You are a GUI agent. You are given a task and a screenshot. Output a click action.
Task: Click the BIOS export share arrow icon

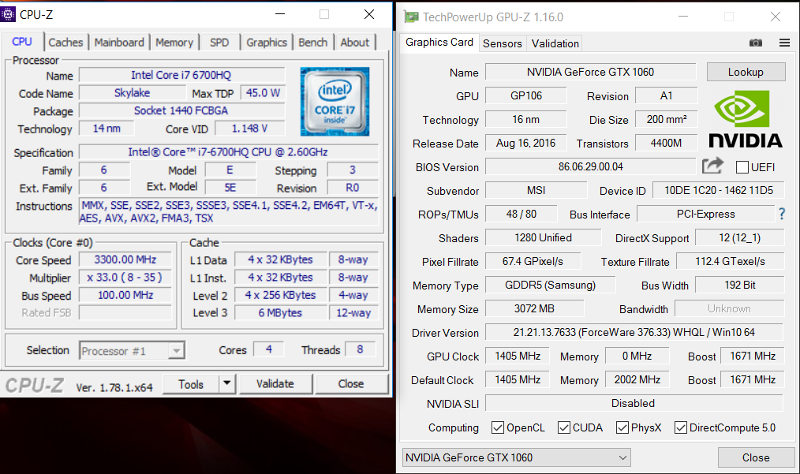coord(712,167)
